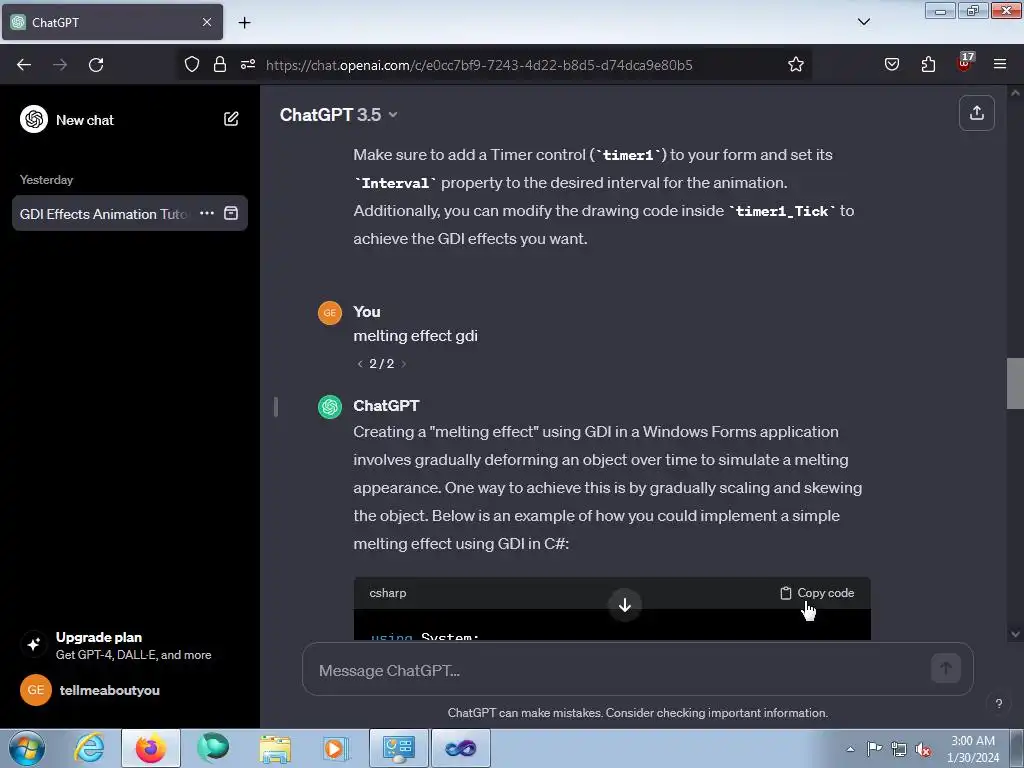Click the scrollbar down arrow
Viewport: 1024px width, 768px height.
1015,633
